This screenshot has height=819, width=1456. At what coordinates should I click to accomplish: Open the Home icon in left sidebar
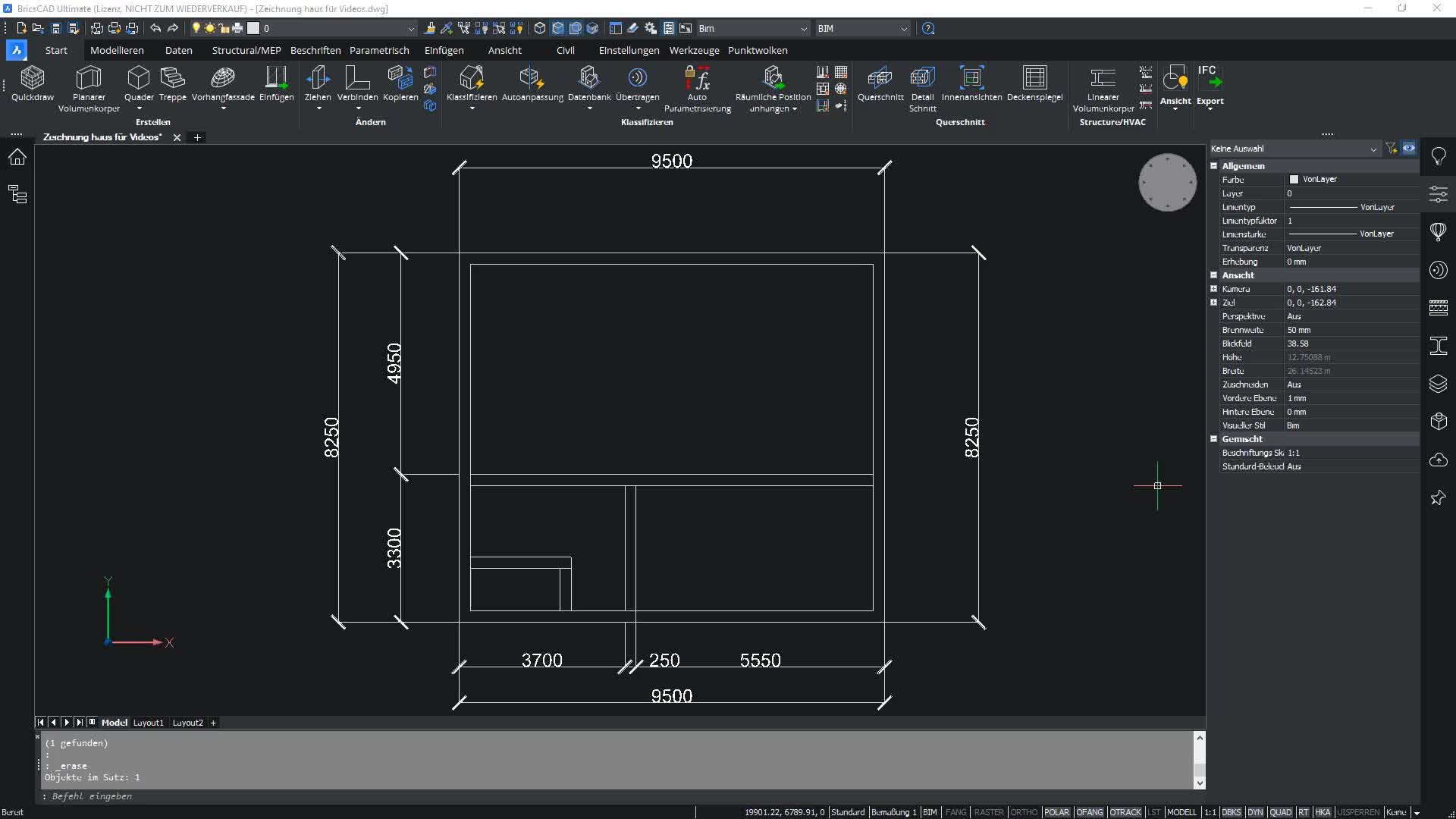17,157
